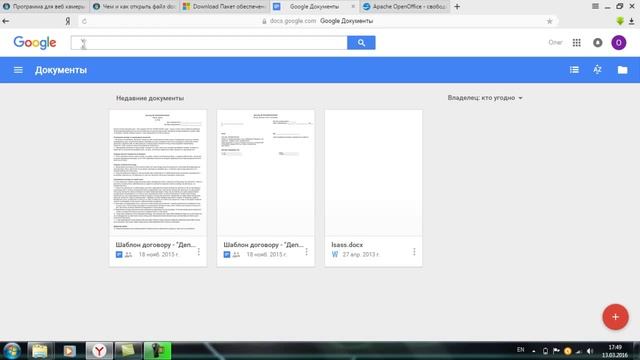
Task: Open the AZ sort options
Action: [597, 70]
